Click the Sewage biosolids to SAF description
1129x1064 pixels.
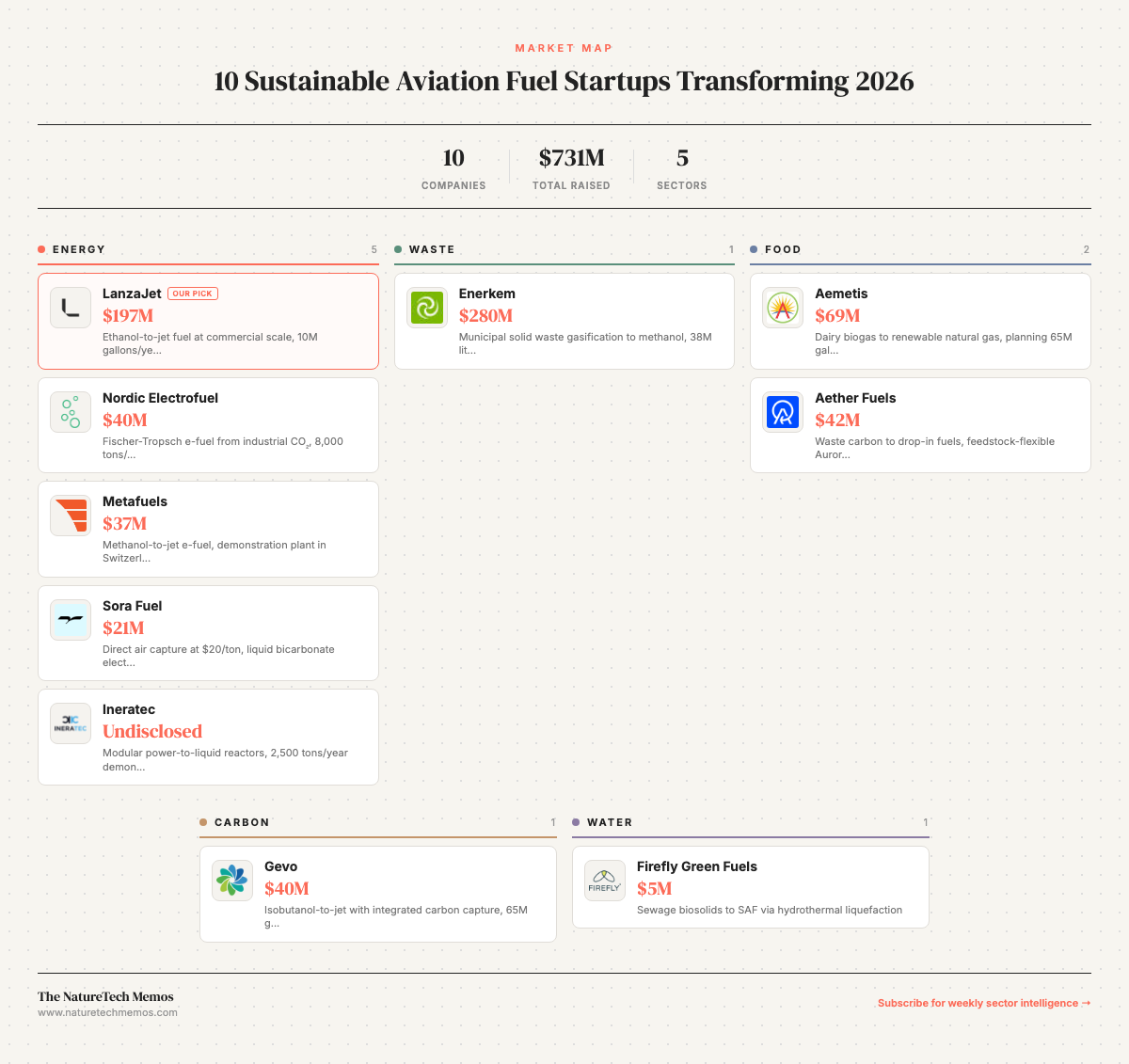(770, 910)
